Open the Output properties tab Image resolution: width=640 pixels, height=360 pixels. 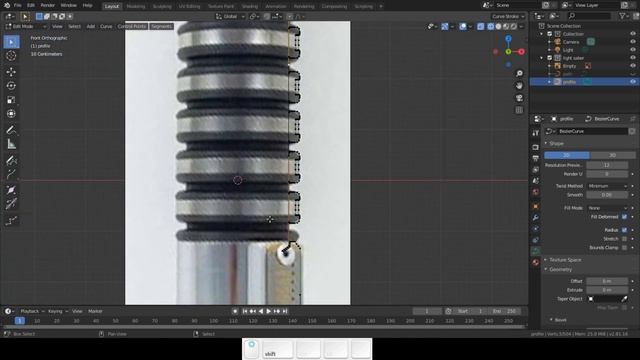click(x=536, y=158)
